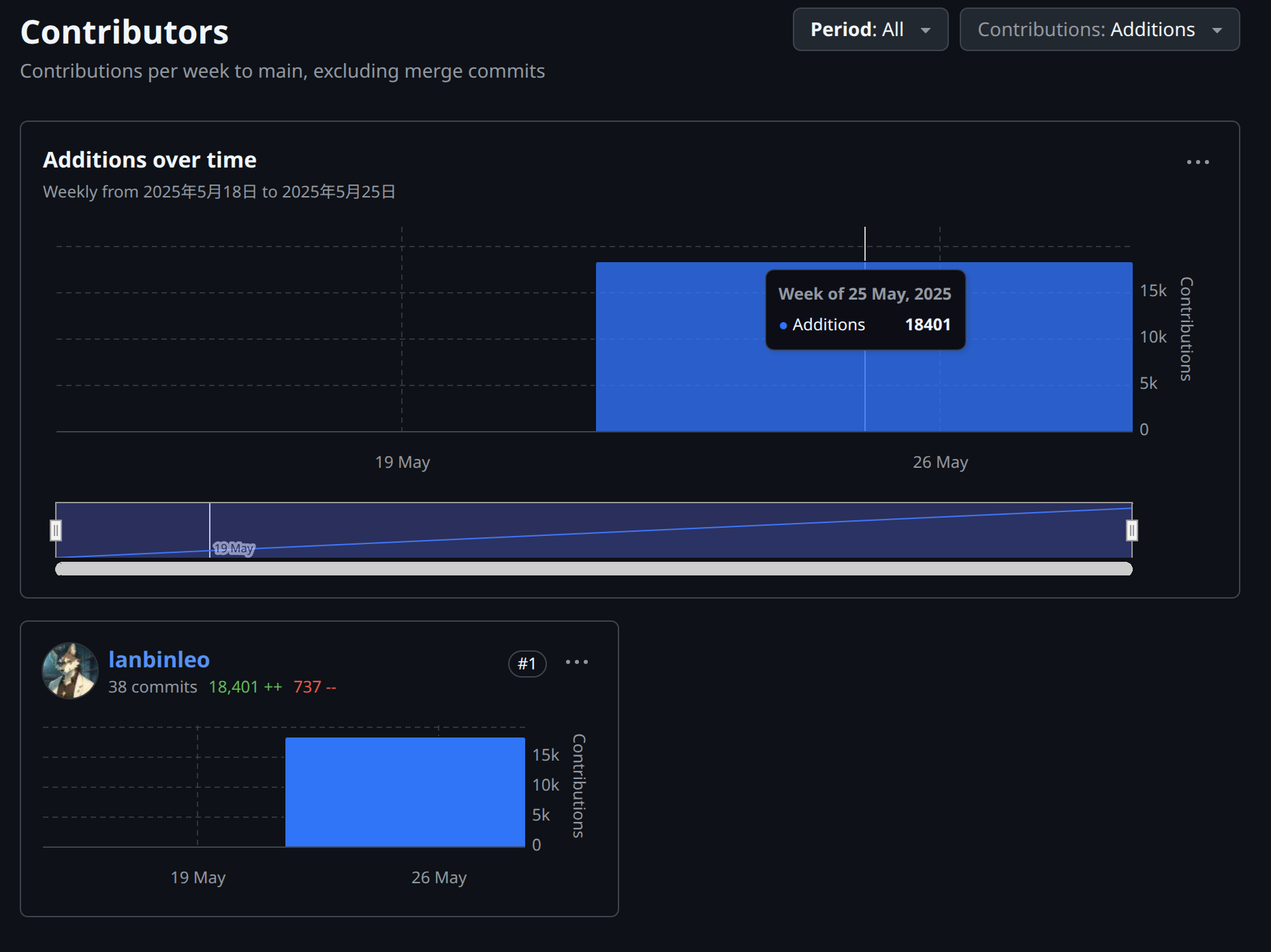This screenshot has width=1271, height=952.
Task: Click the #1 rank badge
Action: (527, 663)
